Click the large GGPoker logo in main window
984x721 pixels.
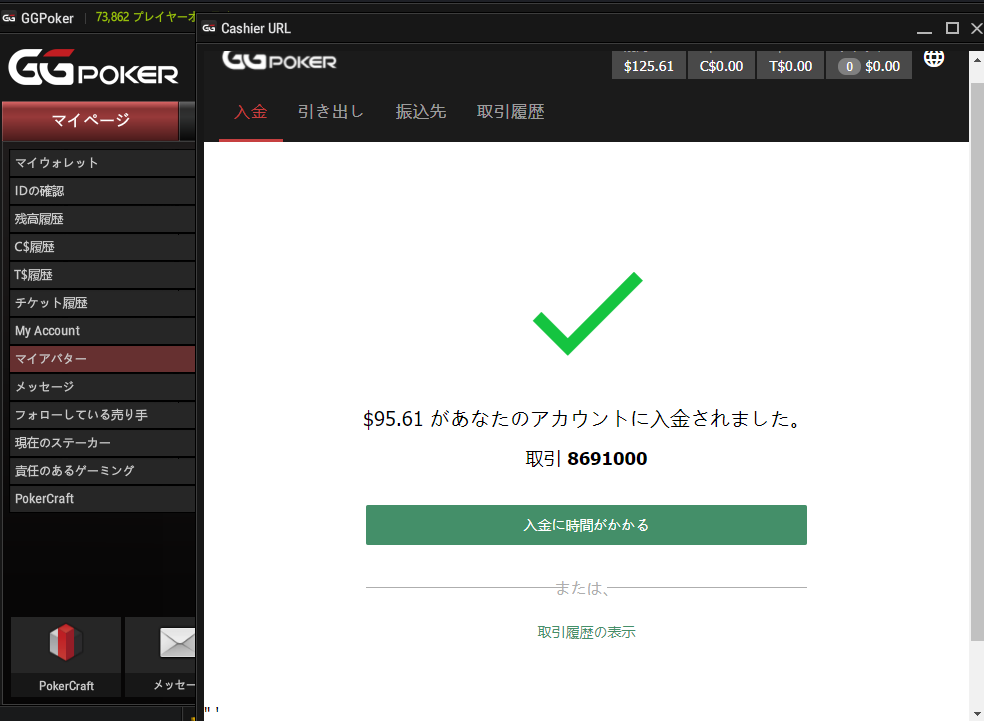pos(93,67)
